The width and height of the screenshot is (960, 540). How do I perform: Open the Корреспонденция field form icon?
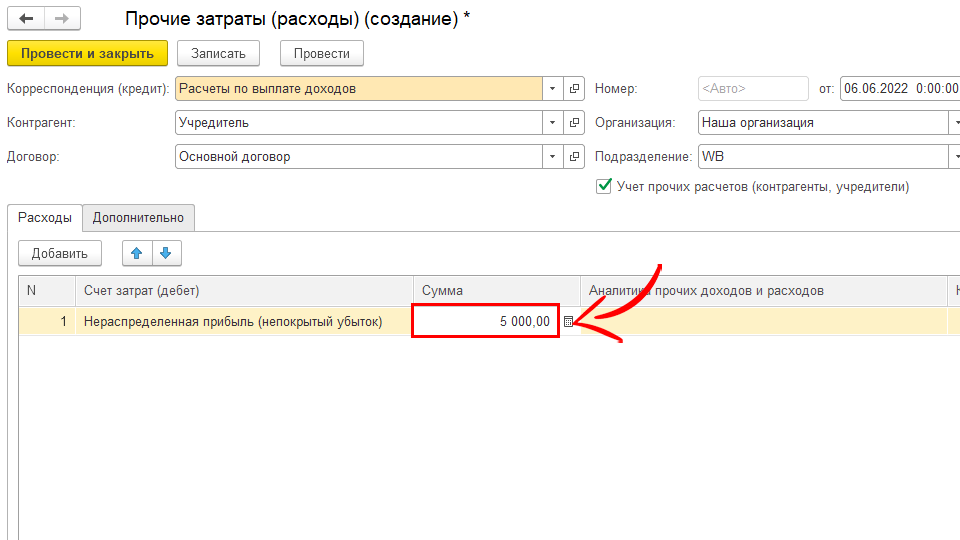(x=575, y=88)
